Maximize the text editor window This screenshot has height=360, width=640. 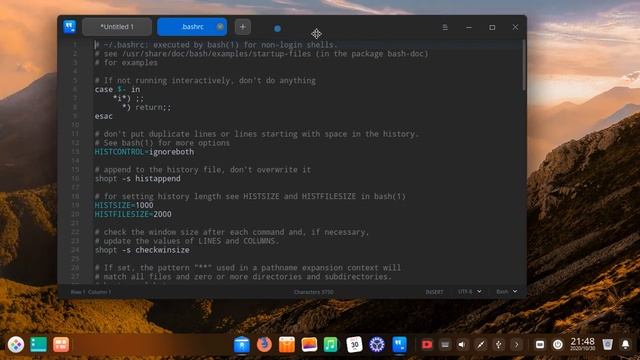coord(492,27)
